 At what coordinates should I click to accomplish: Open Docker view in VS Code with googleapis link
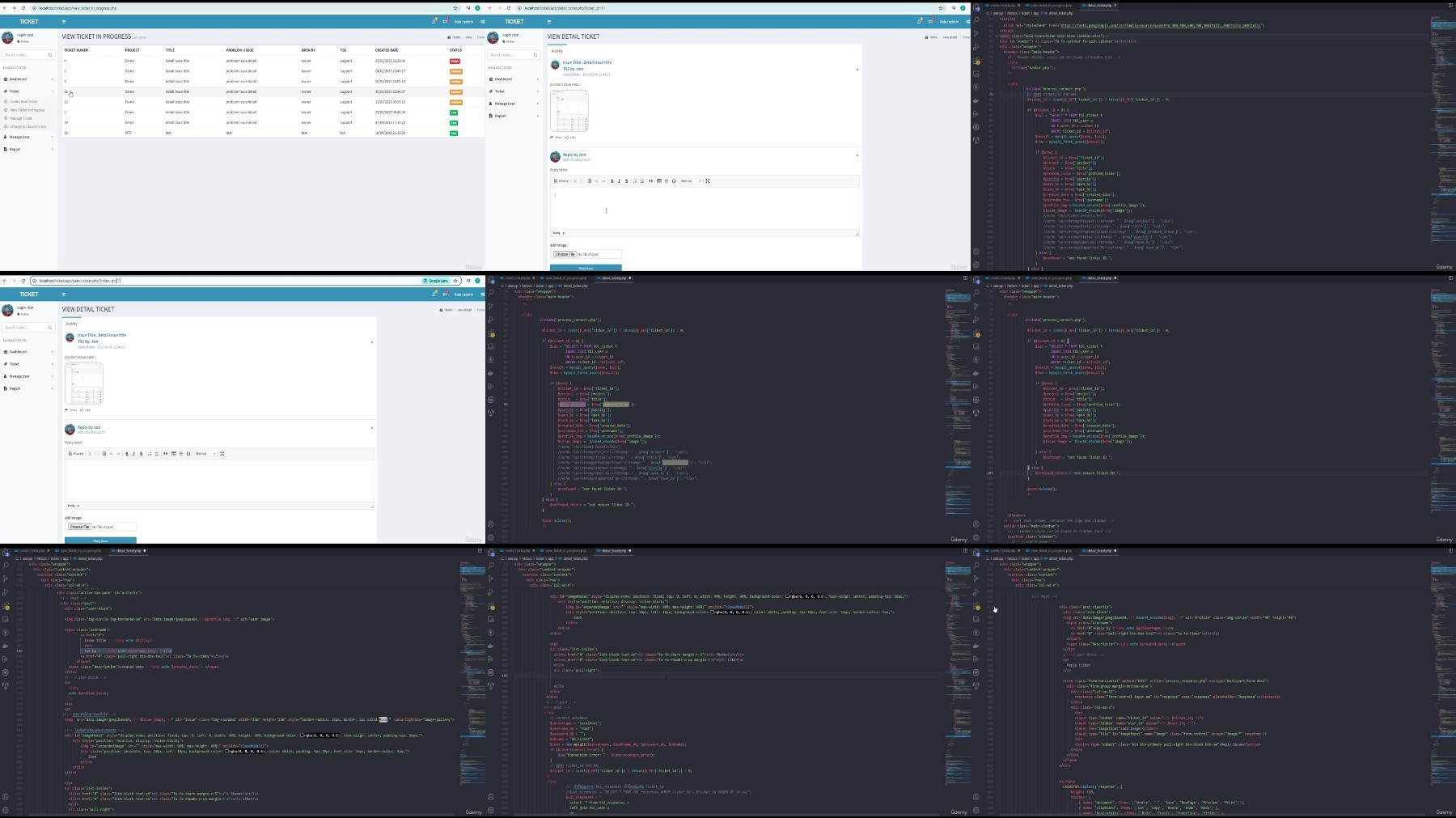(x=976, y=100)
